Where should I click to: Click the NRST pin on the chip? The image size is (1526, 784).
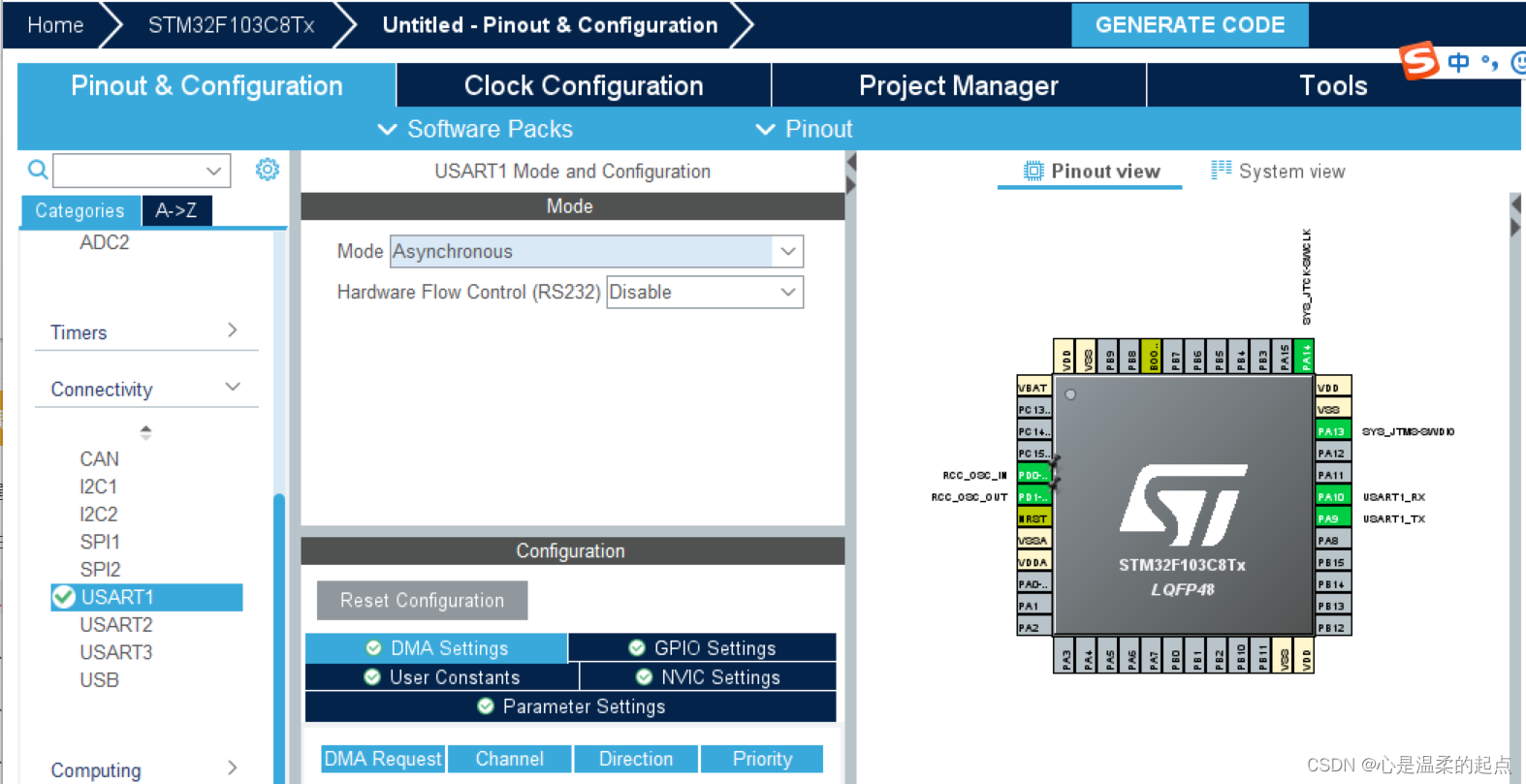(x=1033, y=518)
